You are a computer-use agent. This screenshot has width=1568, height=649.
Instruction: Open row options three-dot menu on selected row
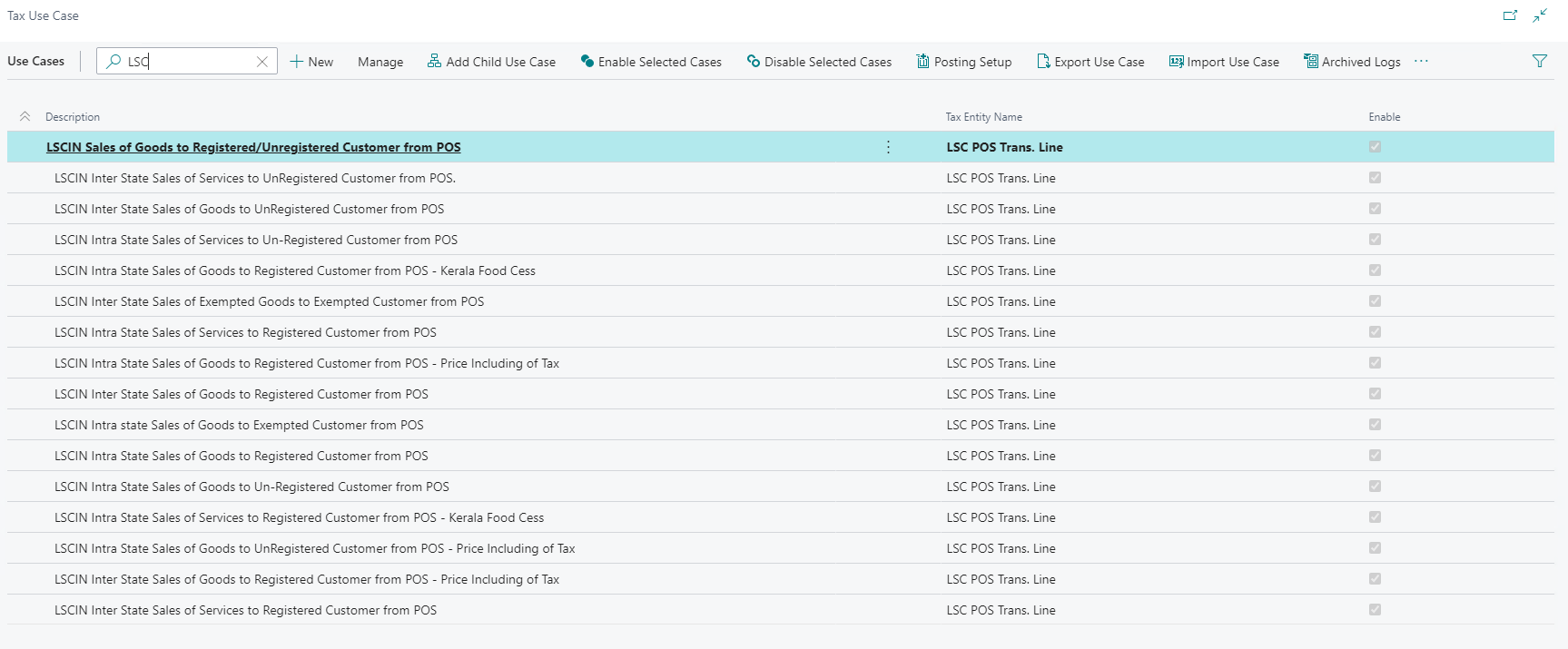point(888,147)
